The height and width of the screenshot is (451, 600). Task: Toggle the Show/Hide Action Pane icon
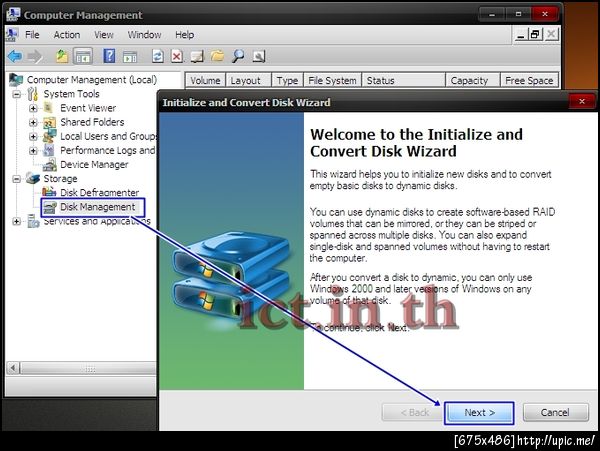pyautogui.click(x=130, y=57)
